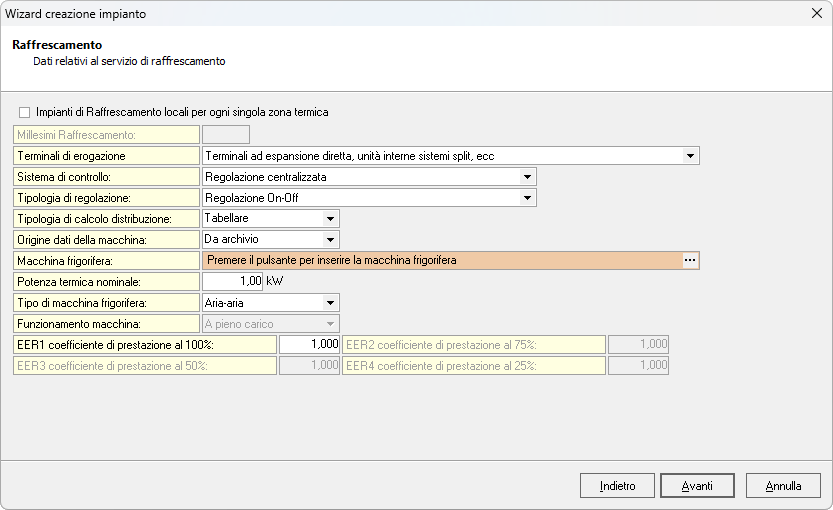Click the Funzionamento macchina dropdown
833x510 pixels.
[x=270, y=323]
